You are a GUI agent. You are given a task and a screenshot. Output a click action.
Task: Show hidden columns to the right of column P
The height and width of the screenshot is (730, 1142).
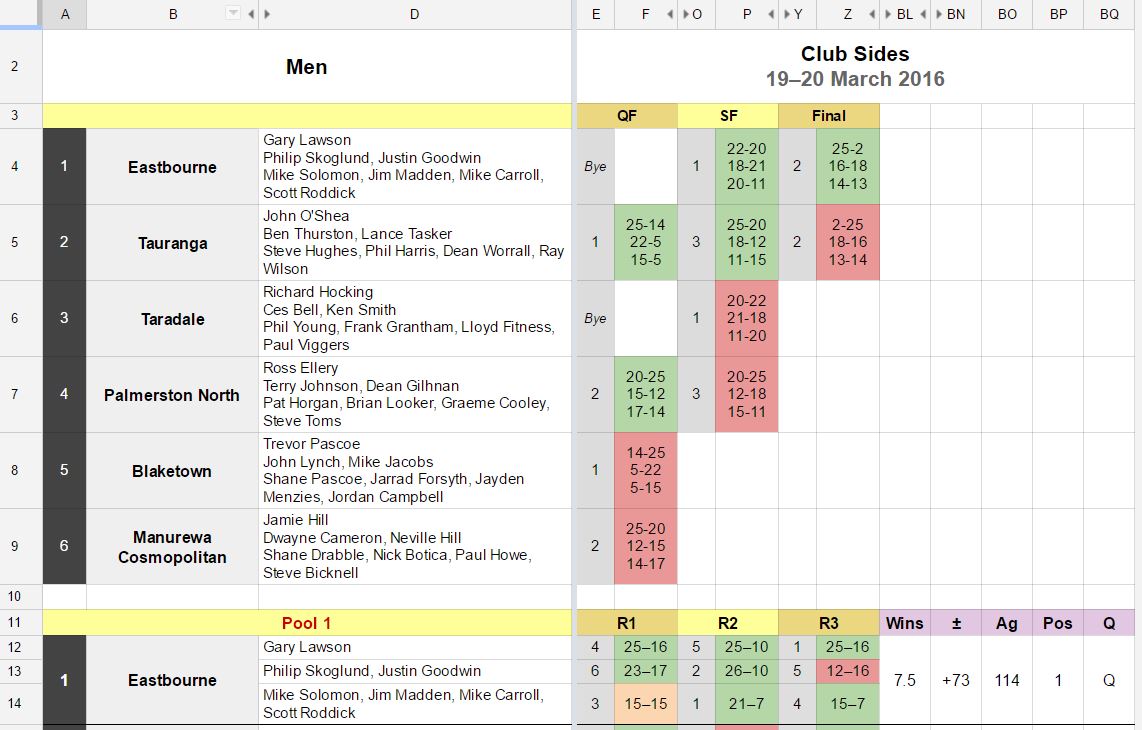(771, 14)
